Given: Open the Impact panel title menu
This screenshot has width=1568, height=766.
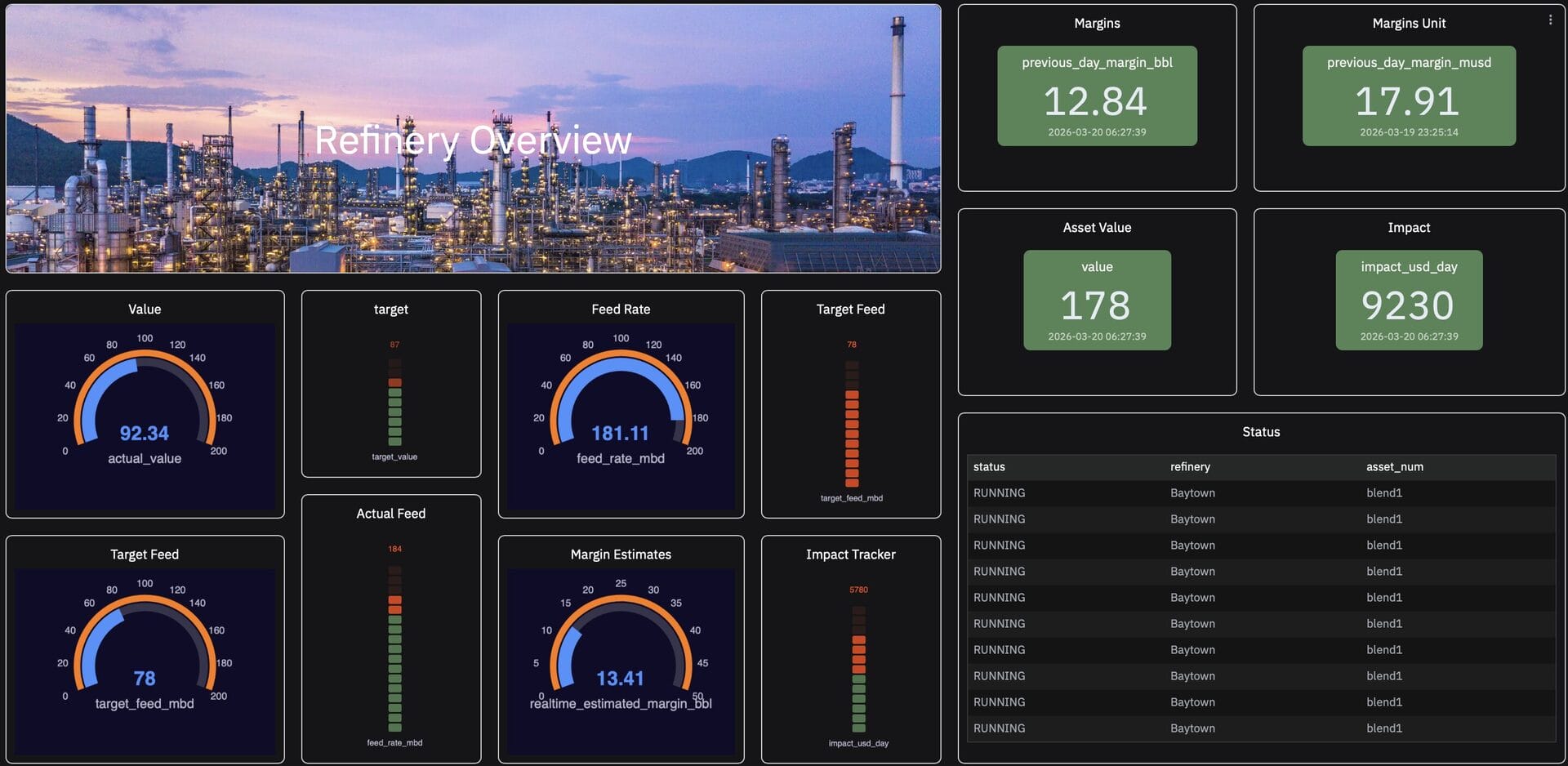Looking at the screenshot, I should coord(1409,228).
